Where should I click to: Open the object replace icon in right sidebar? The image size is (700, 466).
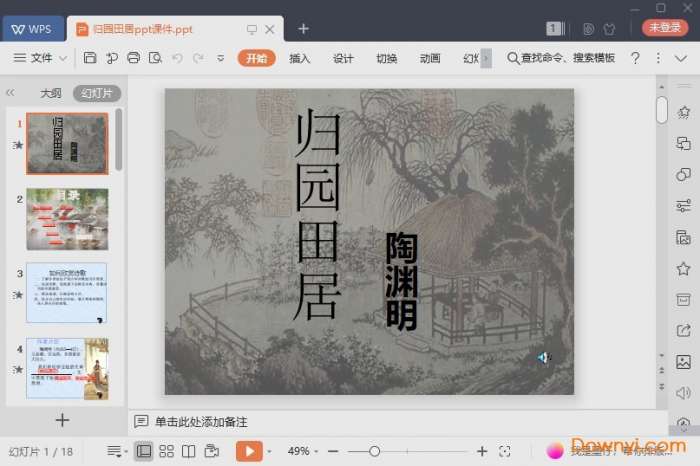[683, 143]
